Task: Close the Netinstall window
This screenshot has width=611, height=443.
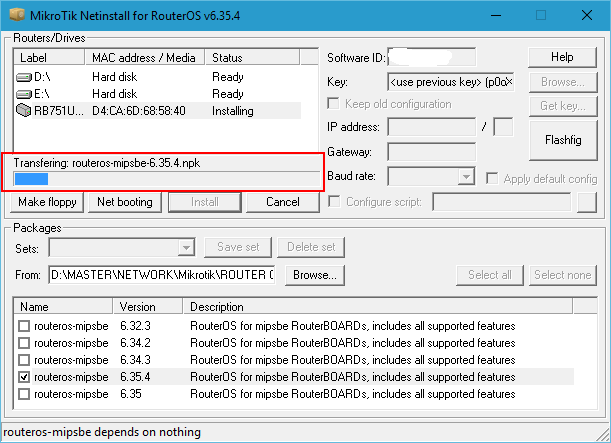Action: (587, 15)
